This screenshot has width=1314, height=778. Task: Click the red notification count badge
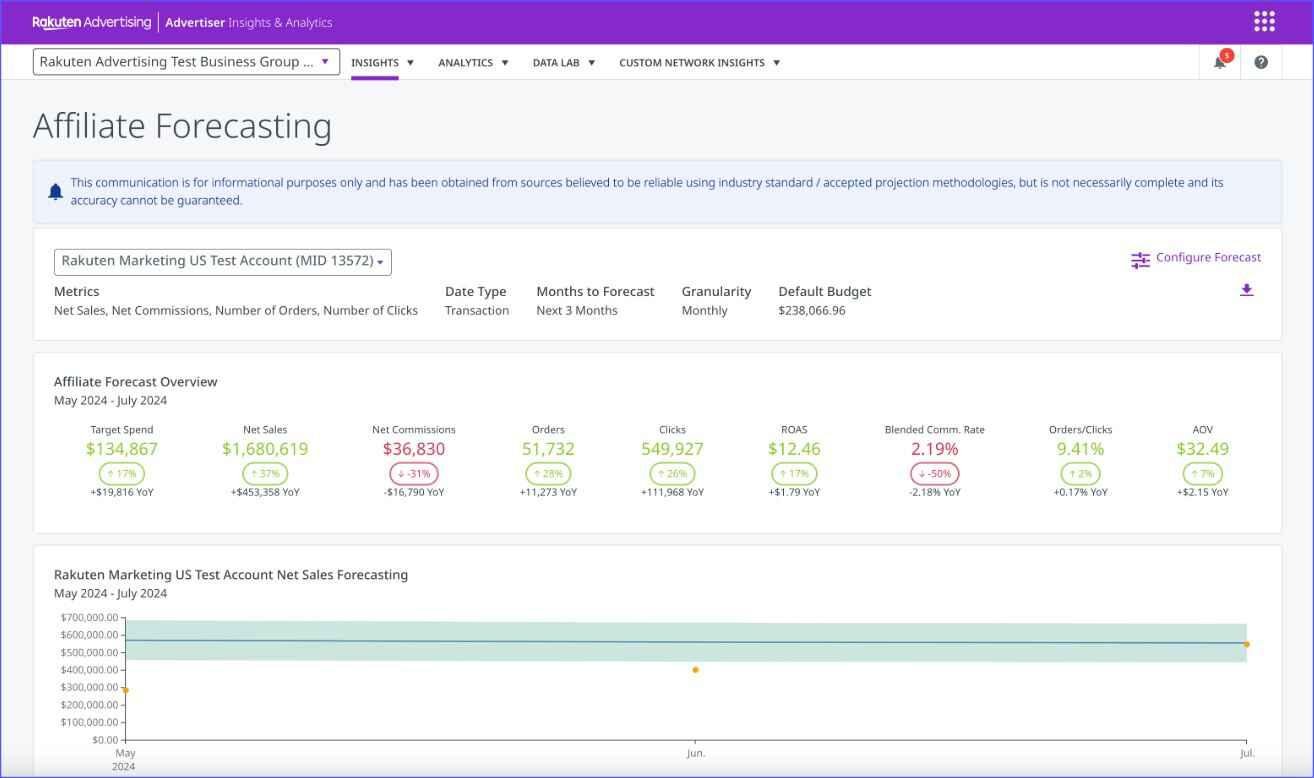click(x=1227, y=53)
